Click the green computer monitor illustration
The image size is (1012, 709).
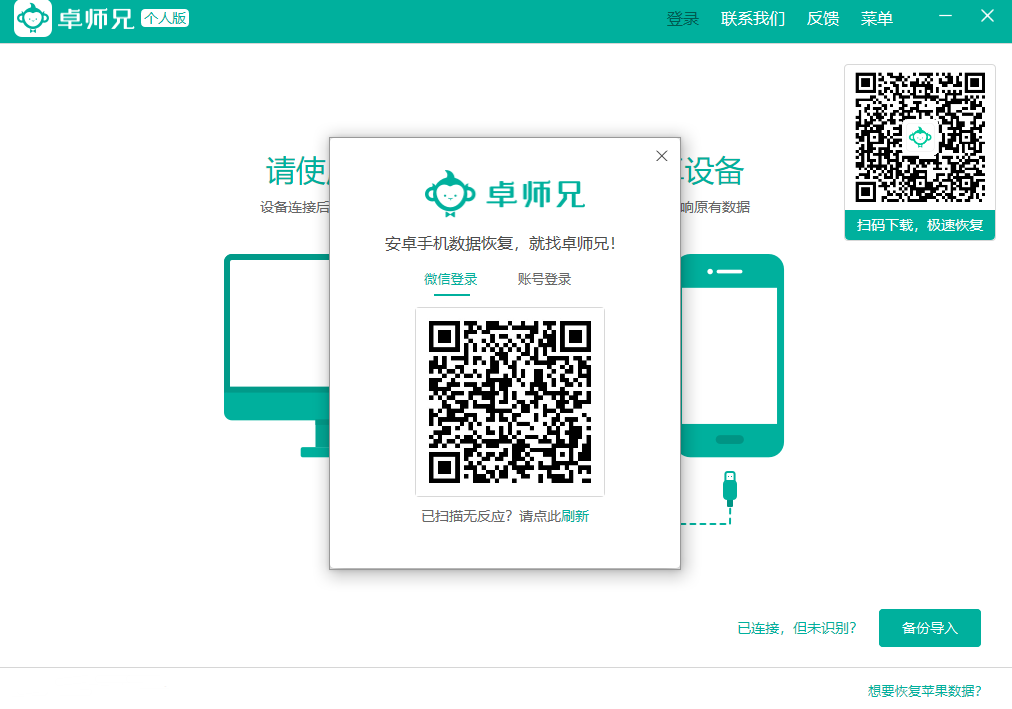coord(277,340)
